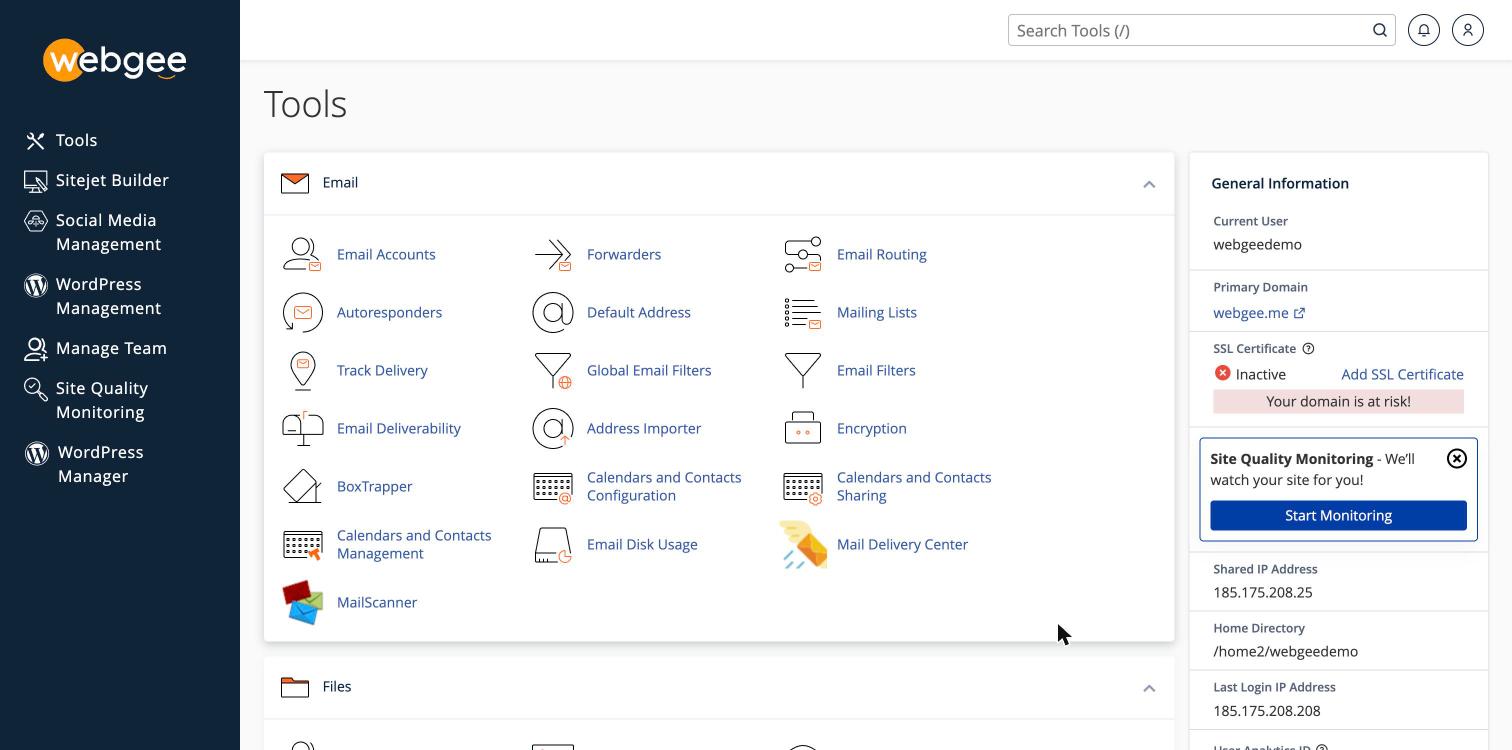This screenshot has width=1512, height=750.
Task: Click home directory /home2/webgeedemo text
Action: click(x=1285, y=651)
